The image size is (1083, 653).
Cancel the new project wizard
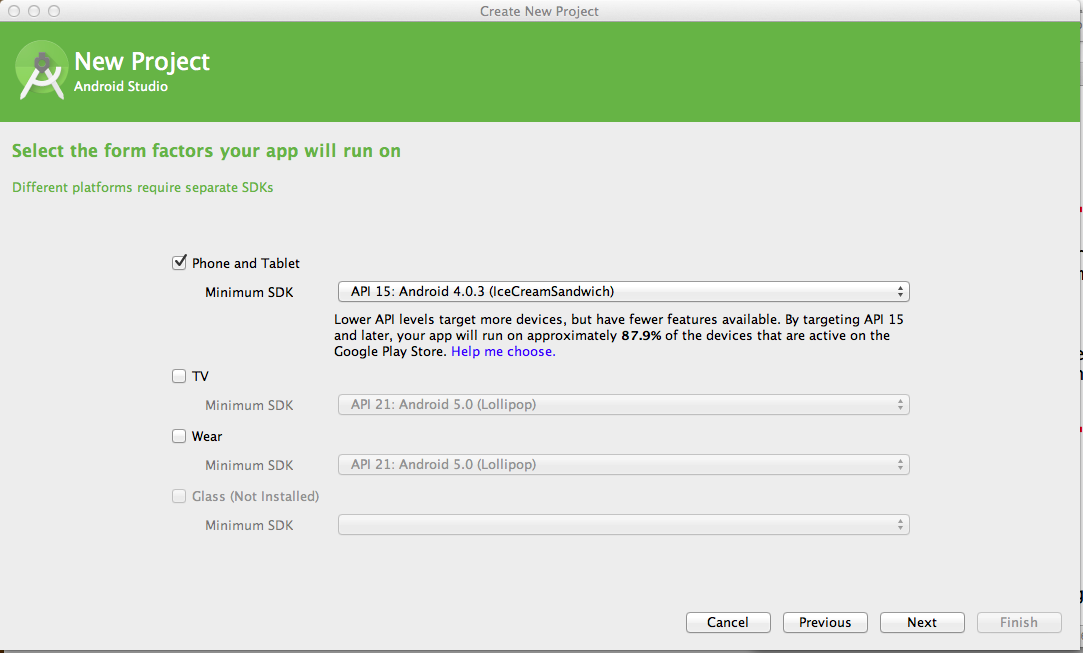pyautogui.click(x=728, y=623)
